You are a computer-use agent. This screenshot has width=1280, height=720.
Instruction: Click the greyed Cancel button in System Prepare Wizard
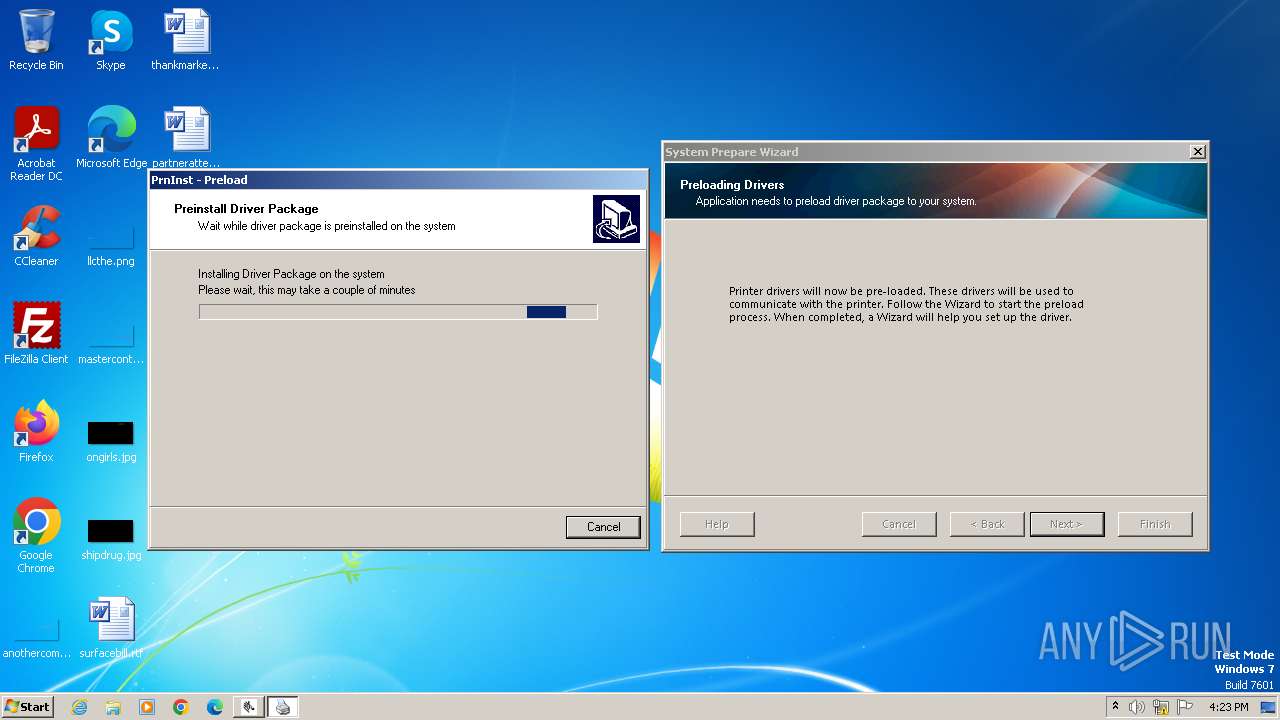point(899,524)
